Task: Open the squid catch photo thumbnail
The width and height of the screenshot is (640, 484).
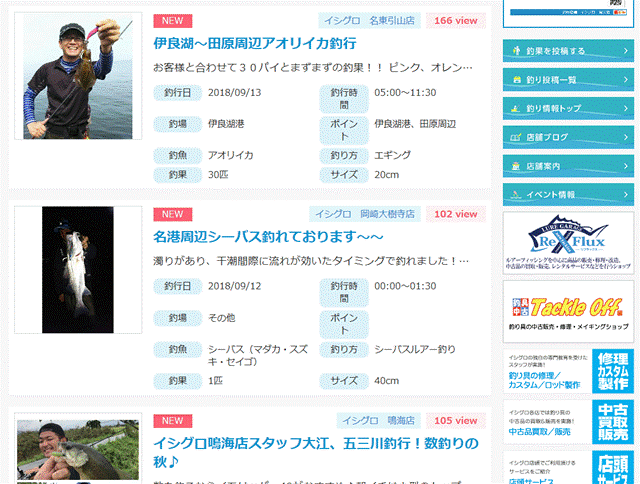Action: click(x=78, y=76)
